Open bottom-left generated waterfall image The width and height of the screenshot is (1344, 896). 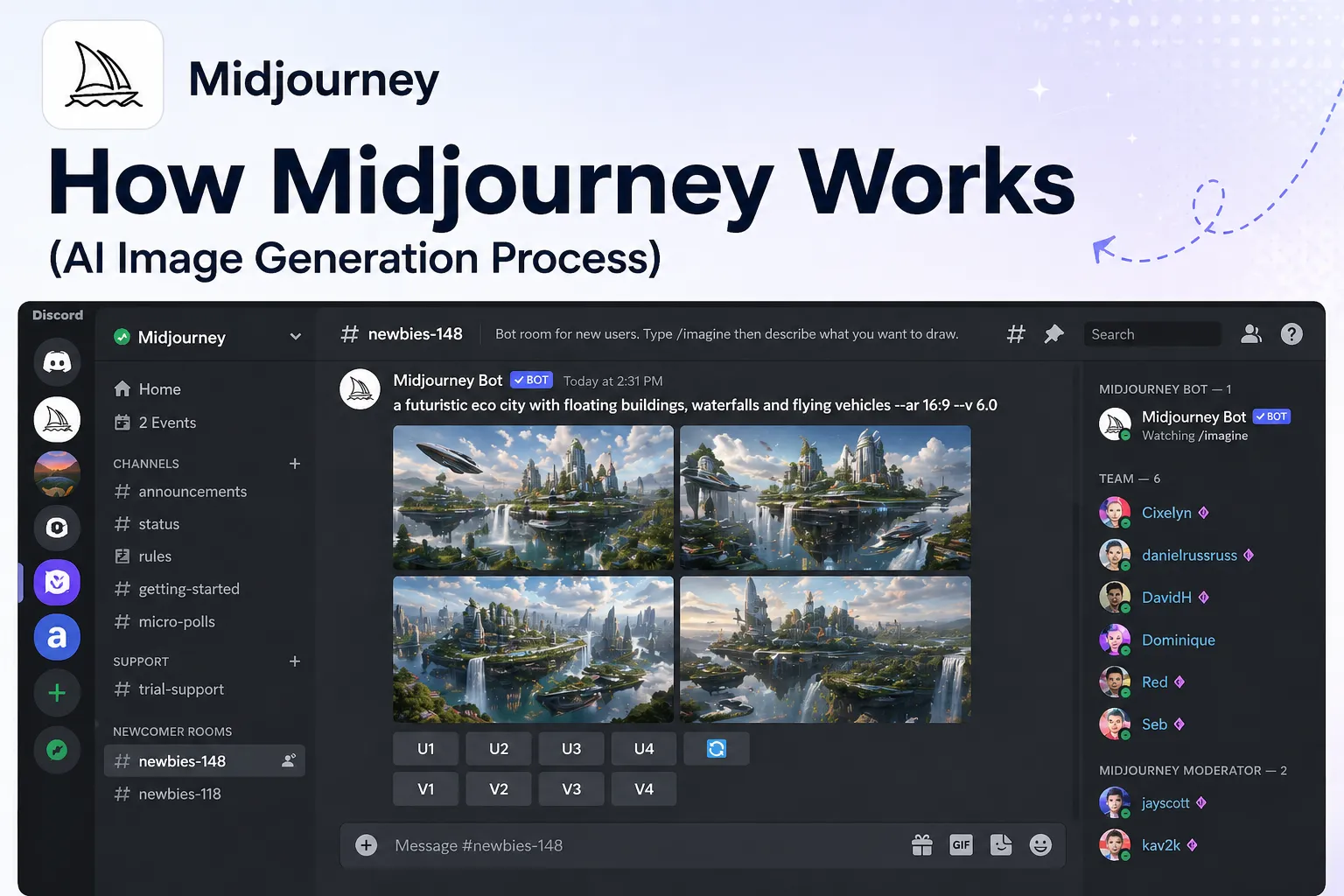pyautogui.click(x=534, y=649)
